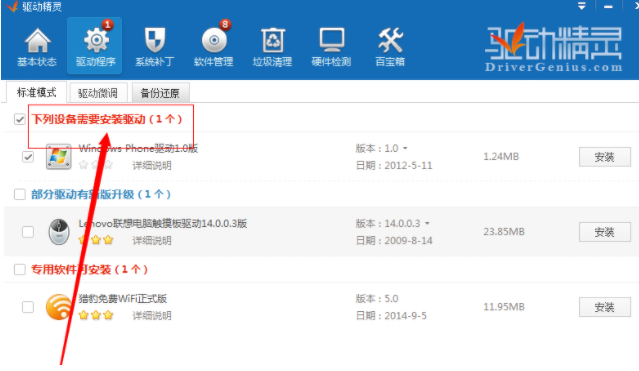Minimize the 驱动精灵 window

(608, 7)
